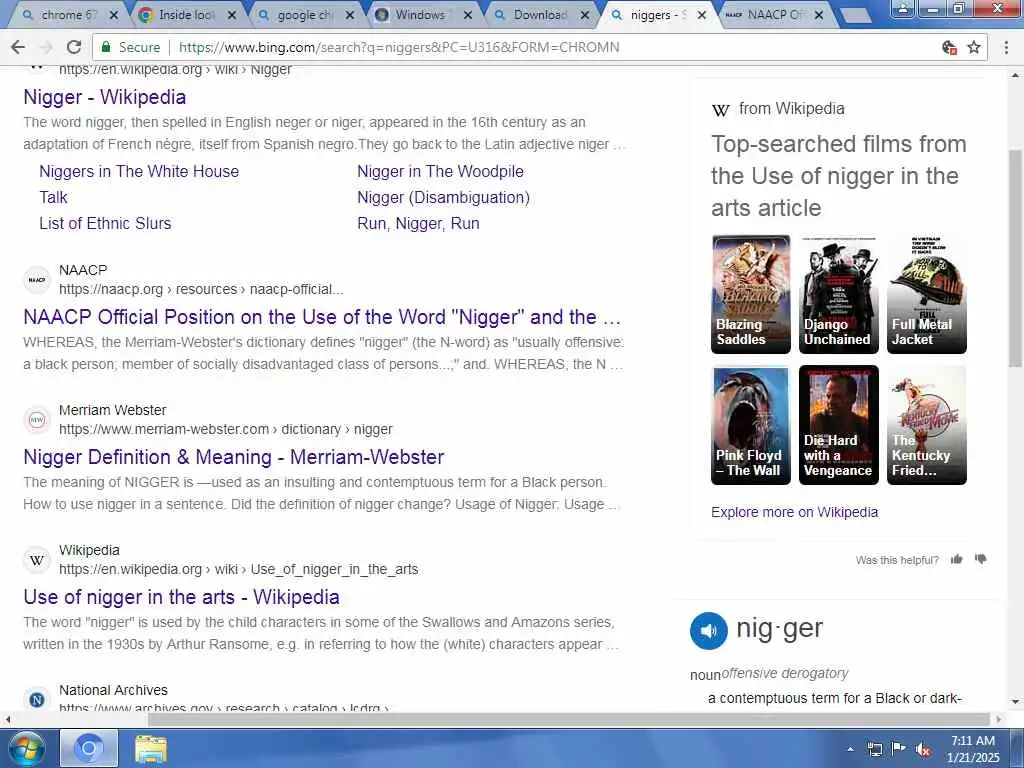
Task: Close the NAACP tab
Action: 820,15
